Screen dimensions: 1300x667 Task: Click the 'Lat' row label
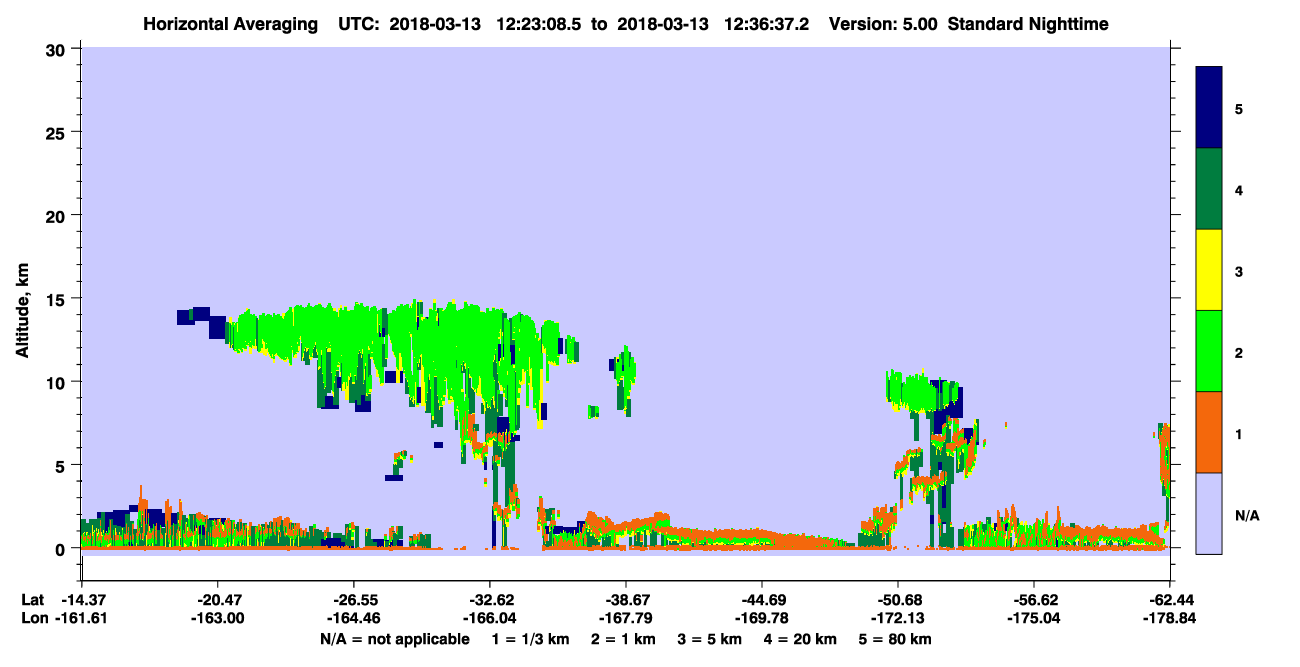(33, 600)
